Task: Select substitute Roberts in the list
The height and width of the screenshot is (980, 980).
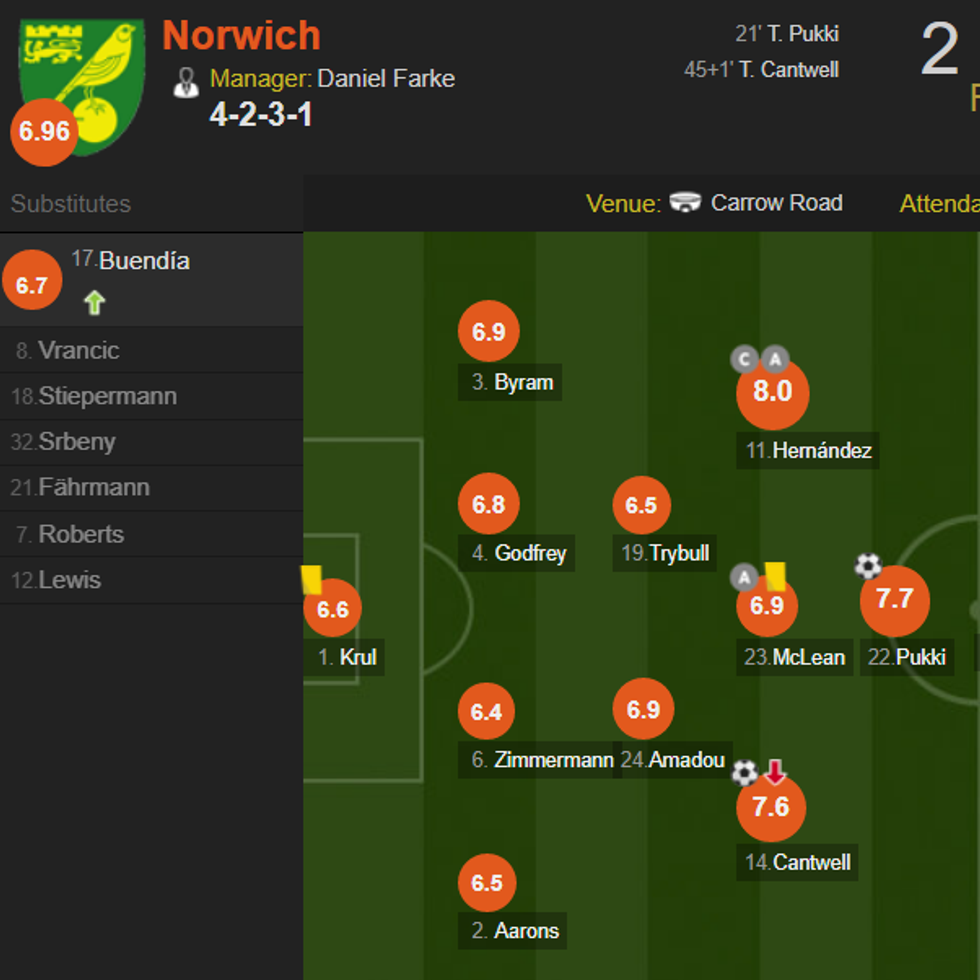Action: pos(81,535)
